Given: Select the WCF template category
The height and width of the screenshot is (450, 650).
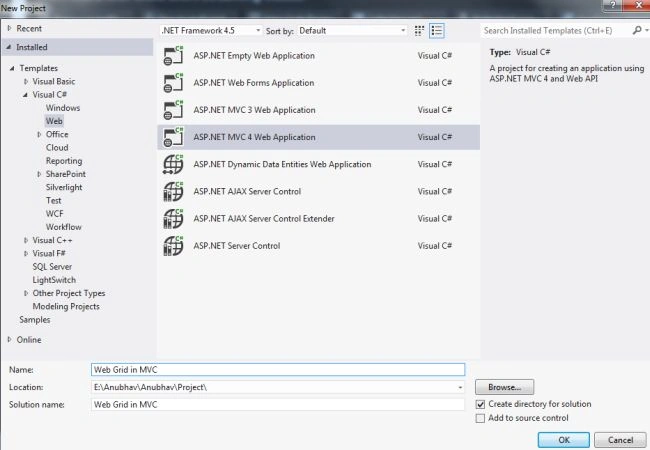Looking at the screenshot, I should click(x=55, y=214).
